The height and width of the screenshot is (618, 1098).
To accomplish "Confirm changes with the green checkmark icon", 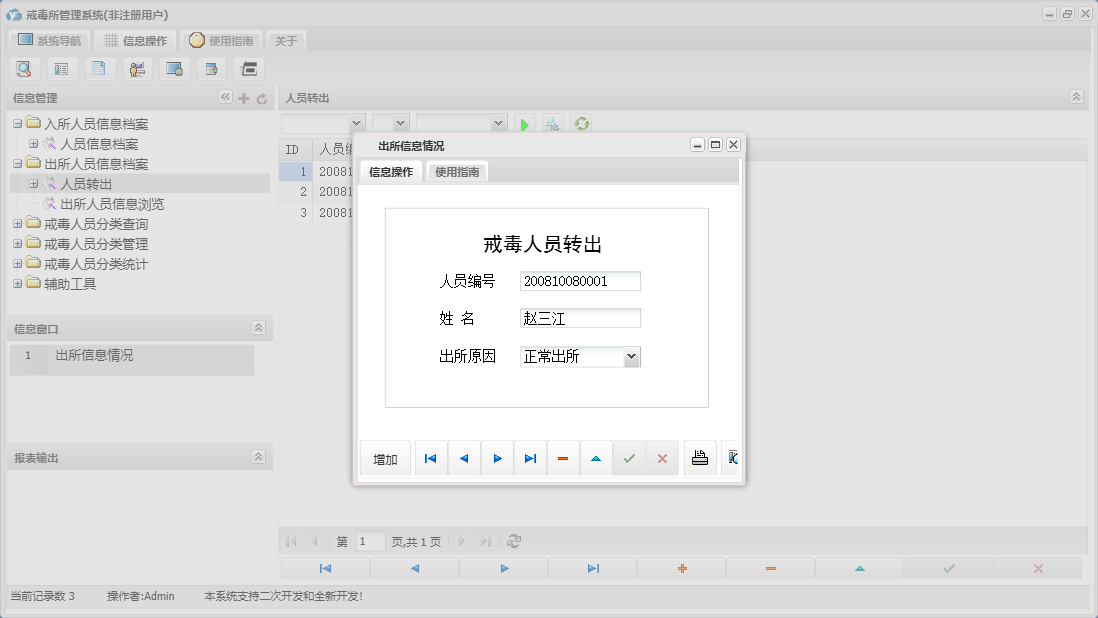I will coord(629,457).
